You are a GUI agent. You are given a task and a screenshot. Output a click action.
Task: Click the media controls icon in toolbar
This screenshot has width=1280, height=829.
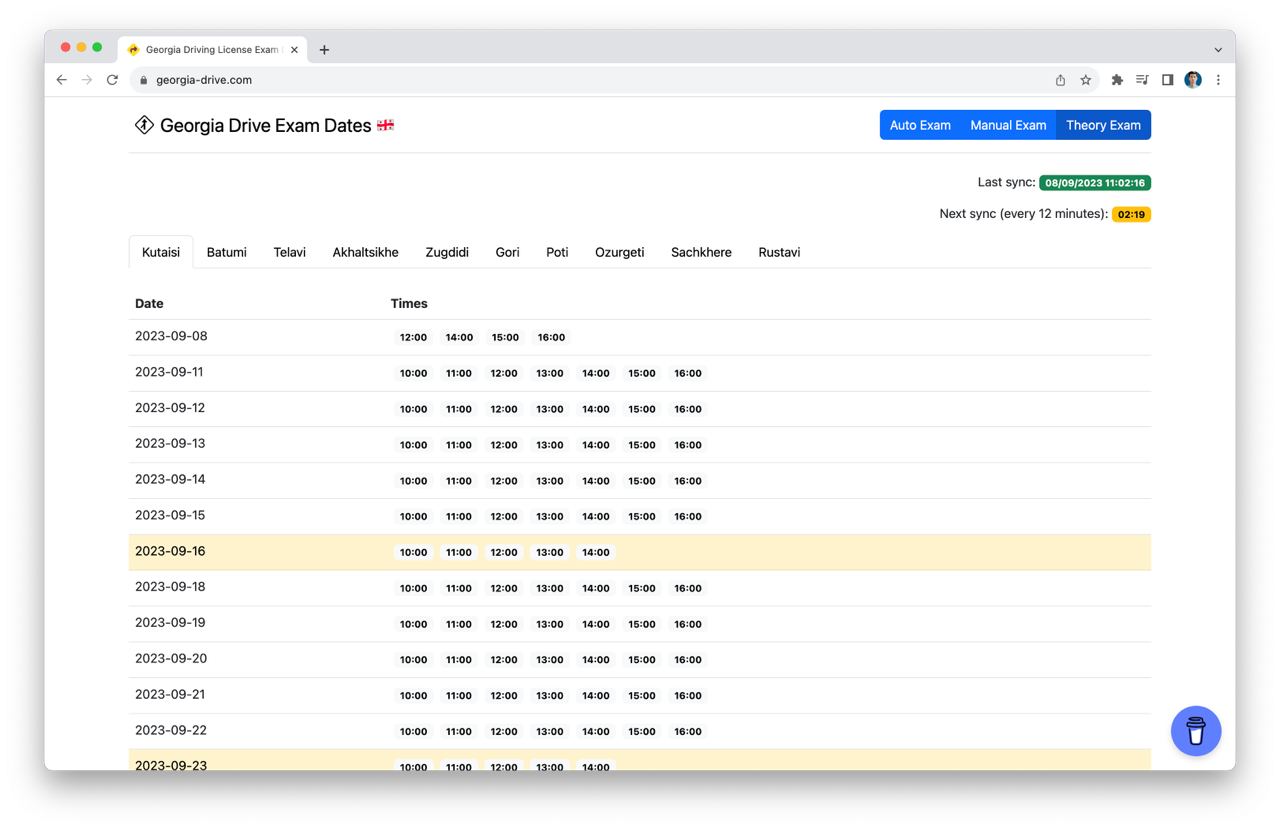1141,79
